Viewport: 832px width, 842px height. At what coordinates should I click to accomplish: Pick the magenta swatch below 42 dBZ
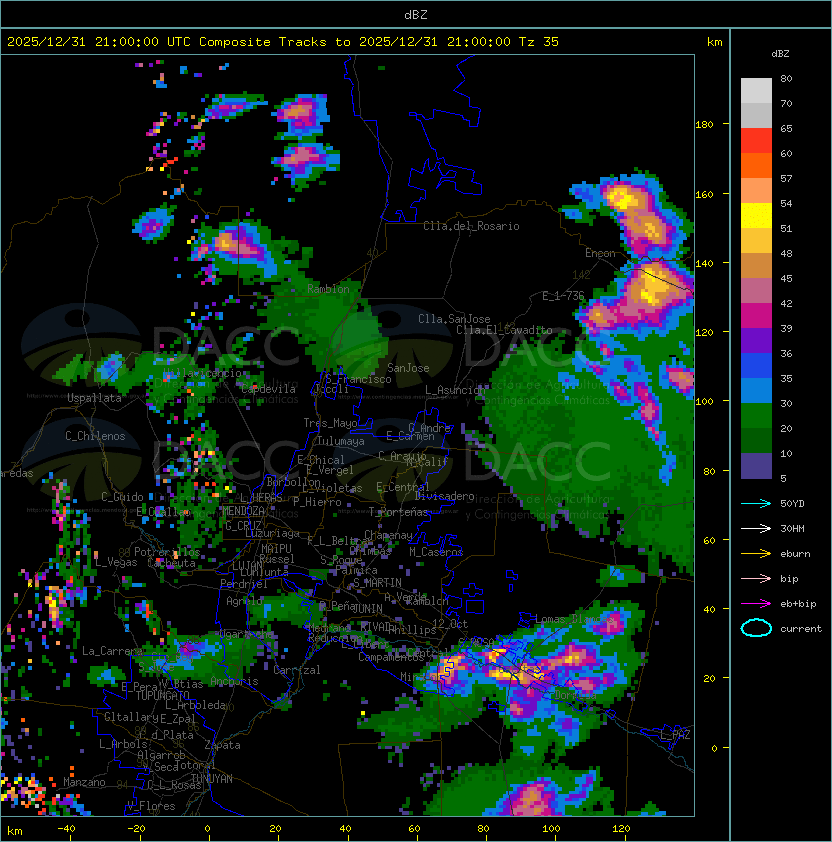pyautogui.click(x=756, y=316)
